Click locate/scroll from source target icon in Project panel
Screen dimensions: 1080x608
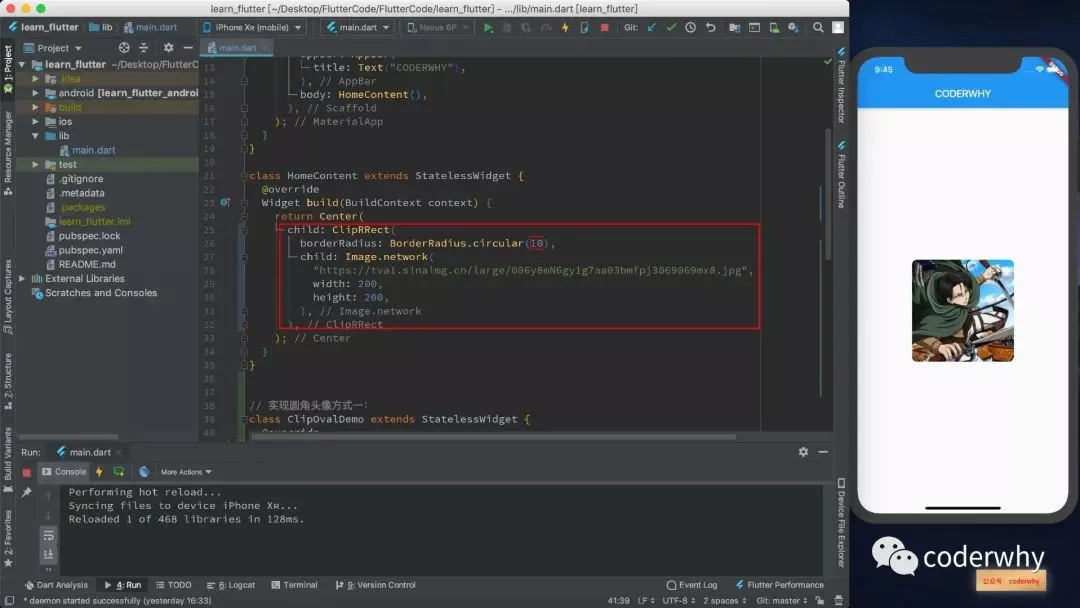pyautogui.click(x=124, y=48)
